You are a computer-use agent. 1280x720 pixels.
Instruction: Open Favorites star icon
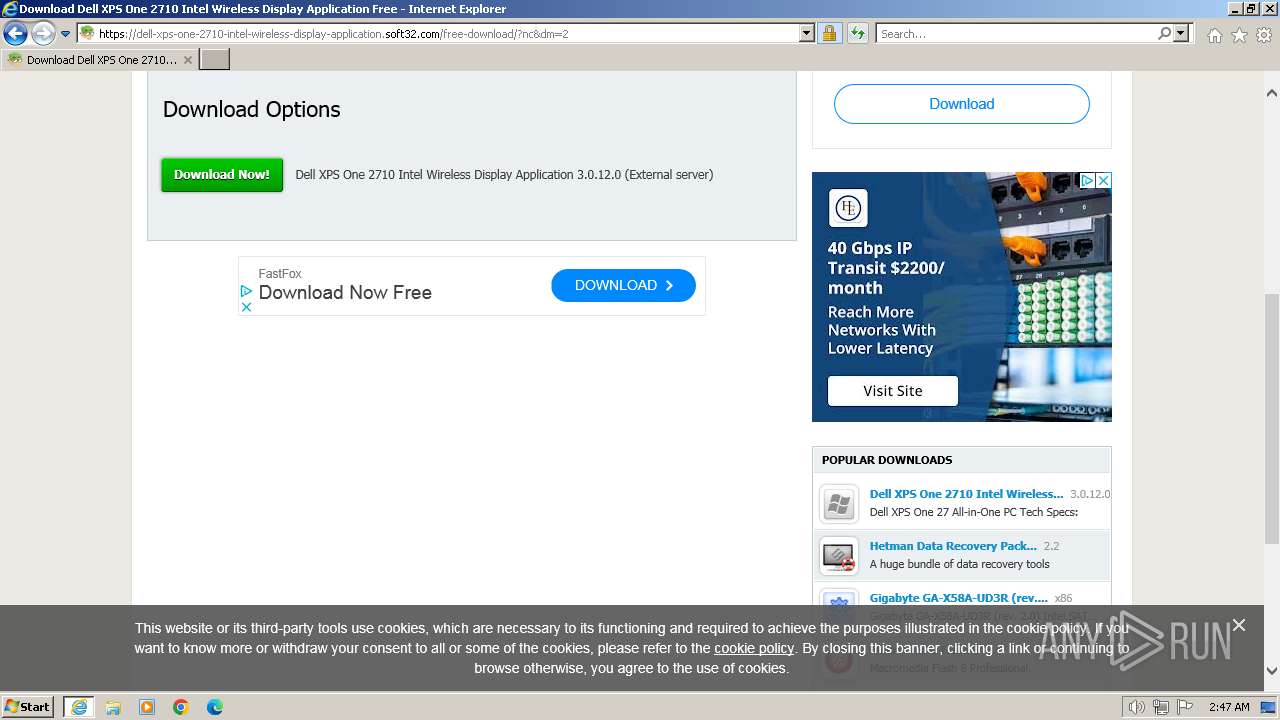1239,35
